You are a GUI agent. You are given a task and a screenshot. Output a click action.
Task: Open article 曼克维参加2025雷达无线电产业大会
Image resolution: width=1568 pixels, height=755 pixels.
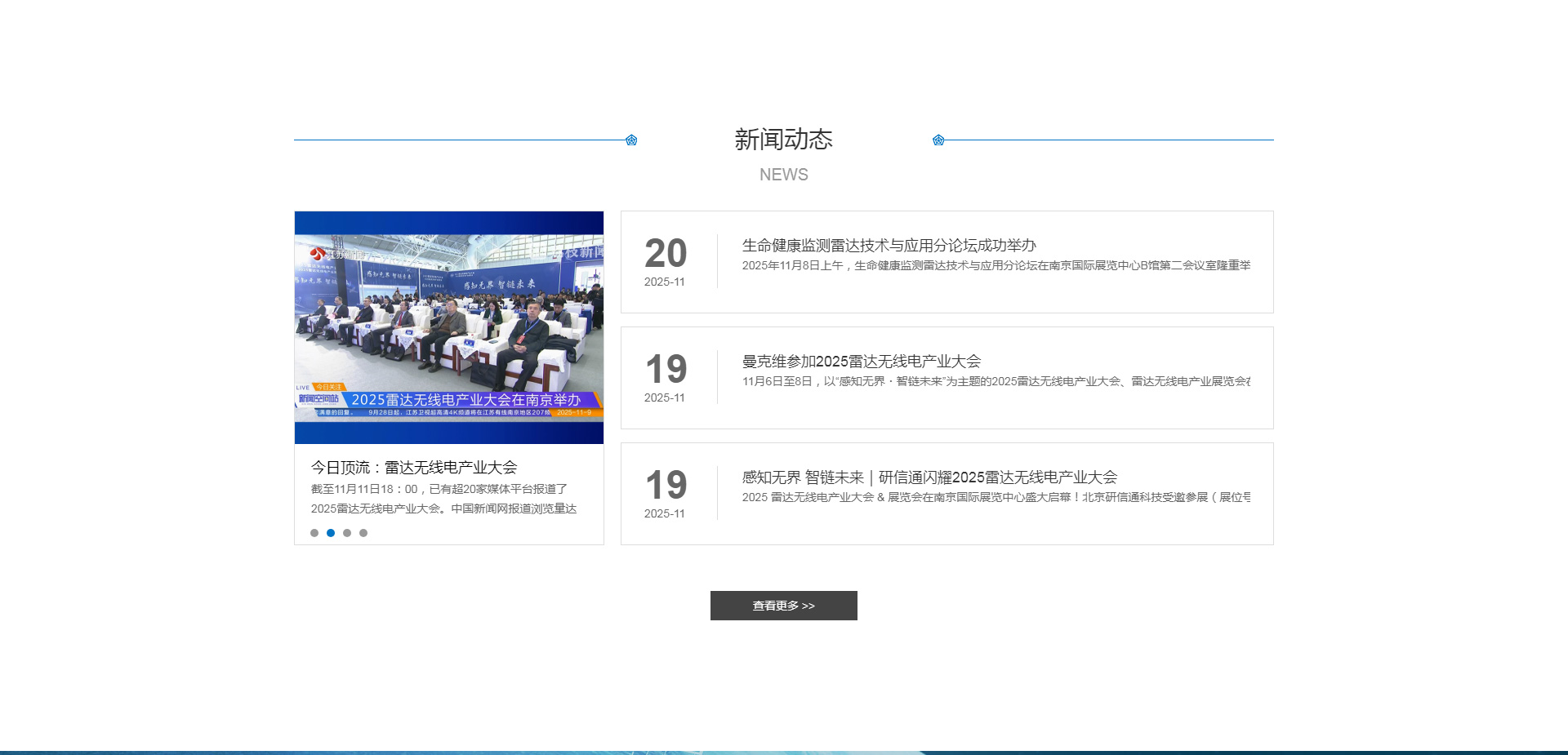pos(861,362)
